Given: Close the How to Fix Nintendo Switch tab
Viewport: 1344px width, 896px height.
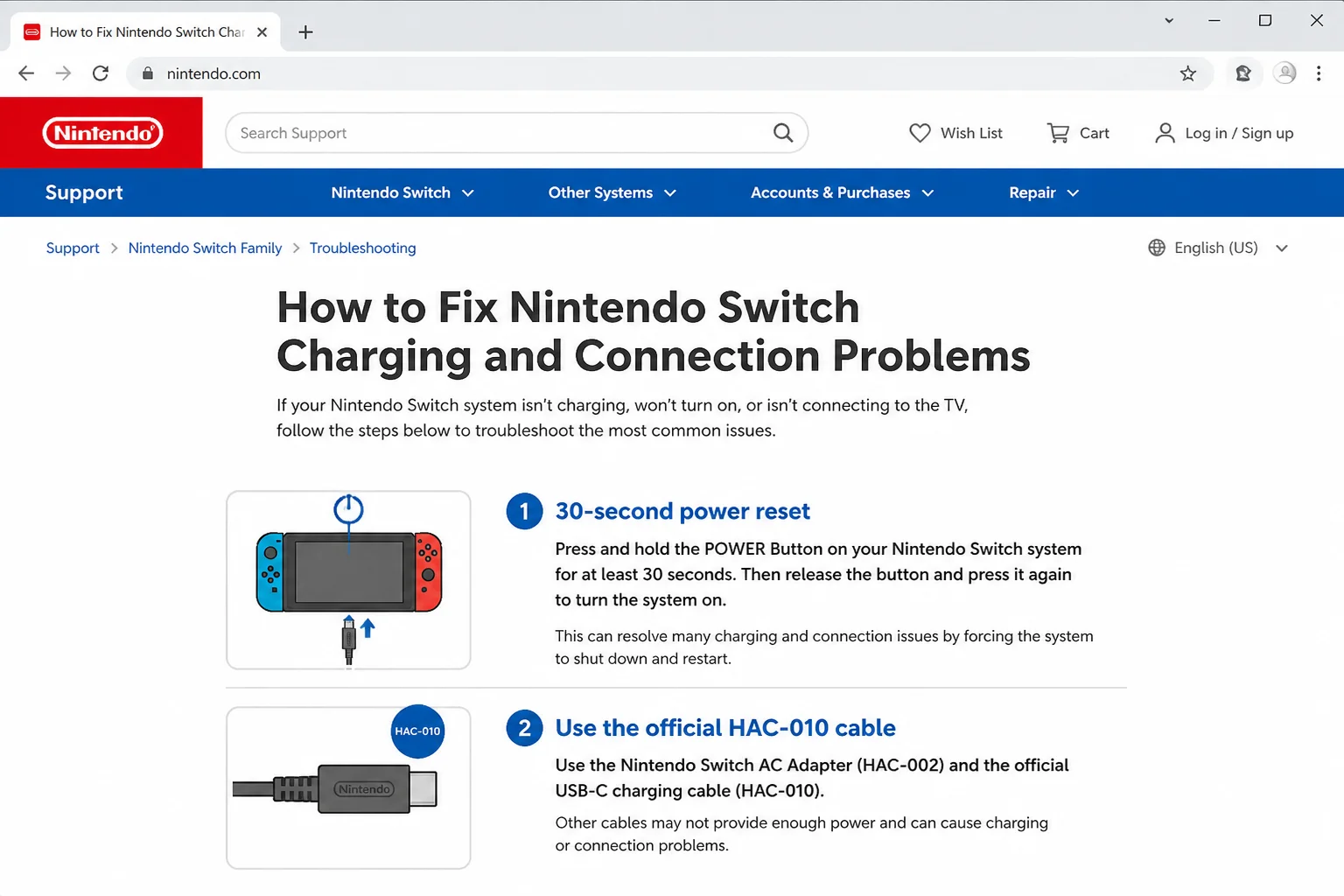Looking at the screenshot, I should coord(262,32).
